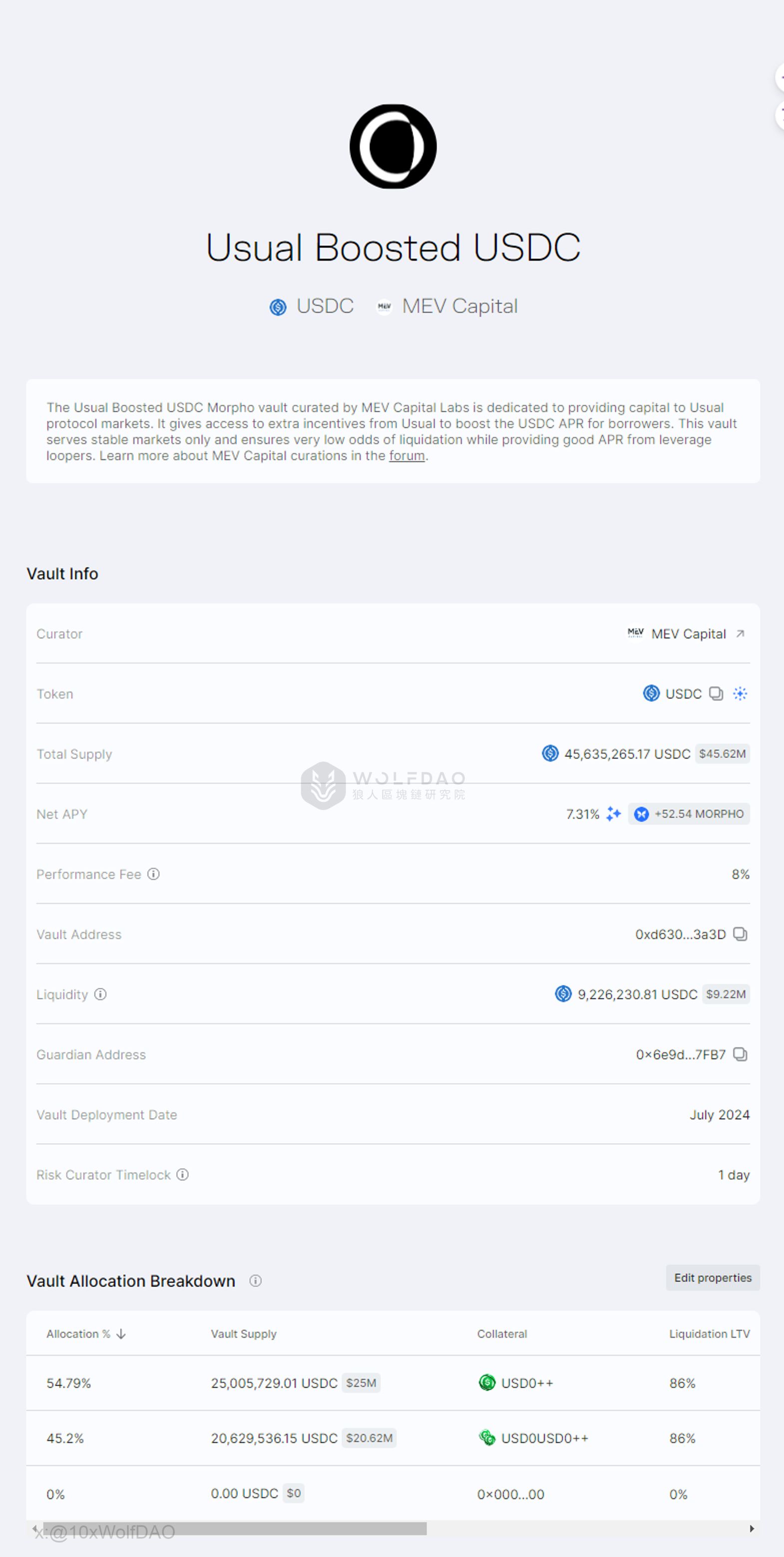Copy the vault address 0xd630...3a3D
The image size is (784, 1557).
pos(741,934)
